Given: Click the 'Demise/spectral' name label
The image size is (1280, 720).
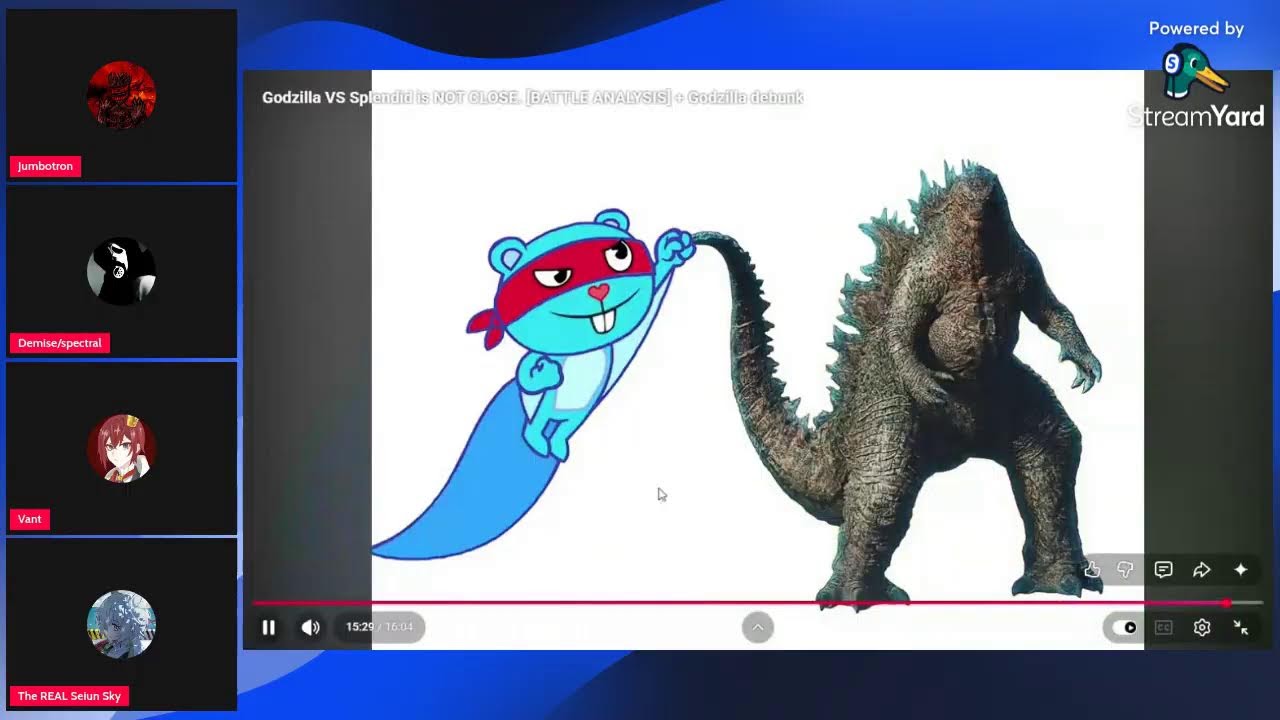Looking at the screenshot, I should point(60,343).
